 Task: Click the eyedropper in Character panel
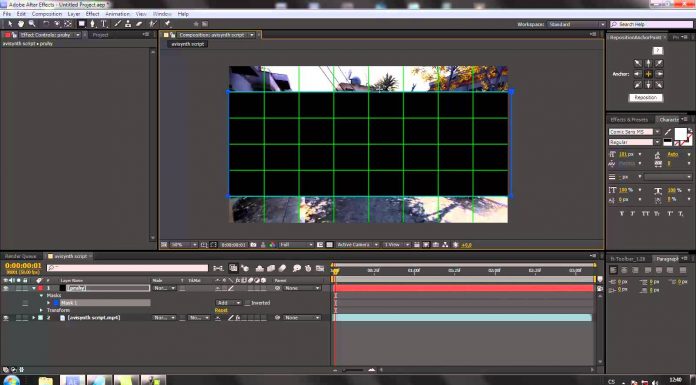coord(668,132)
